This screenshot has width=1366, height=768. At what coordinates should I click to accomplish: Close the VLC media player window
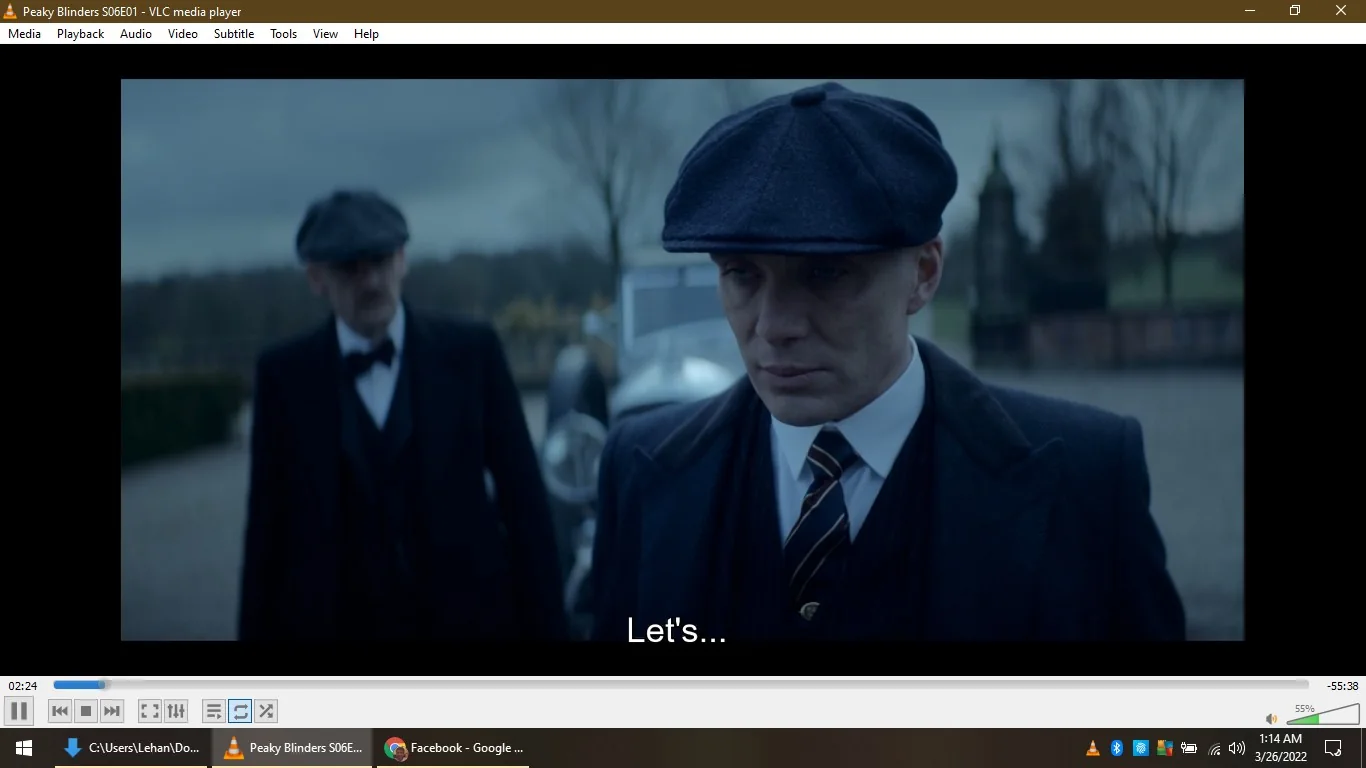pyautogui.click(x=1341, y=11)
